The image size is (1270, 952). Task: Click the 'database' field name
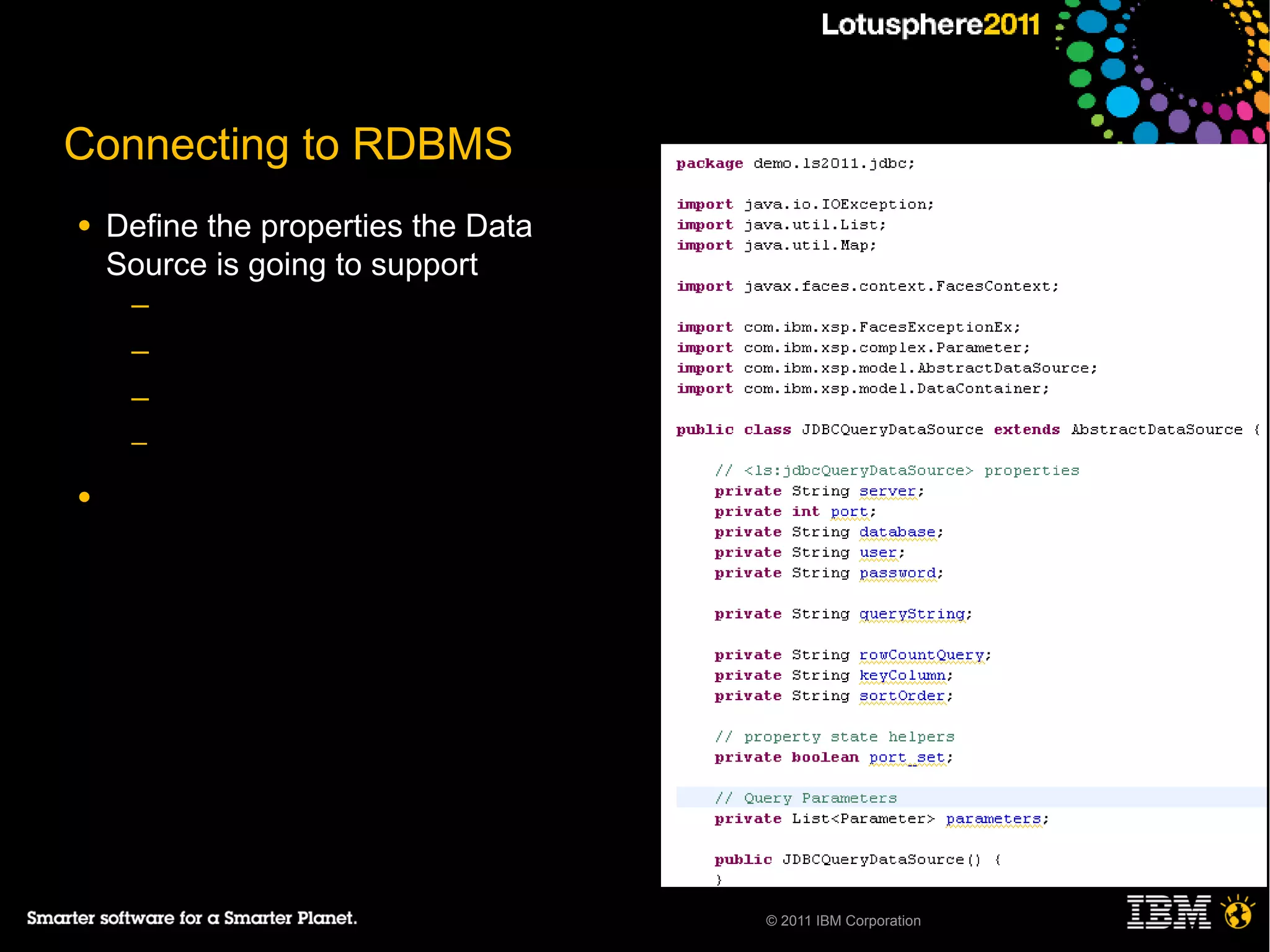[x=897, y=532]
